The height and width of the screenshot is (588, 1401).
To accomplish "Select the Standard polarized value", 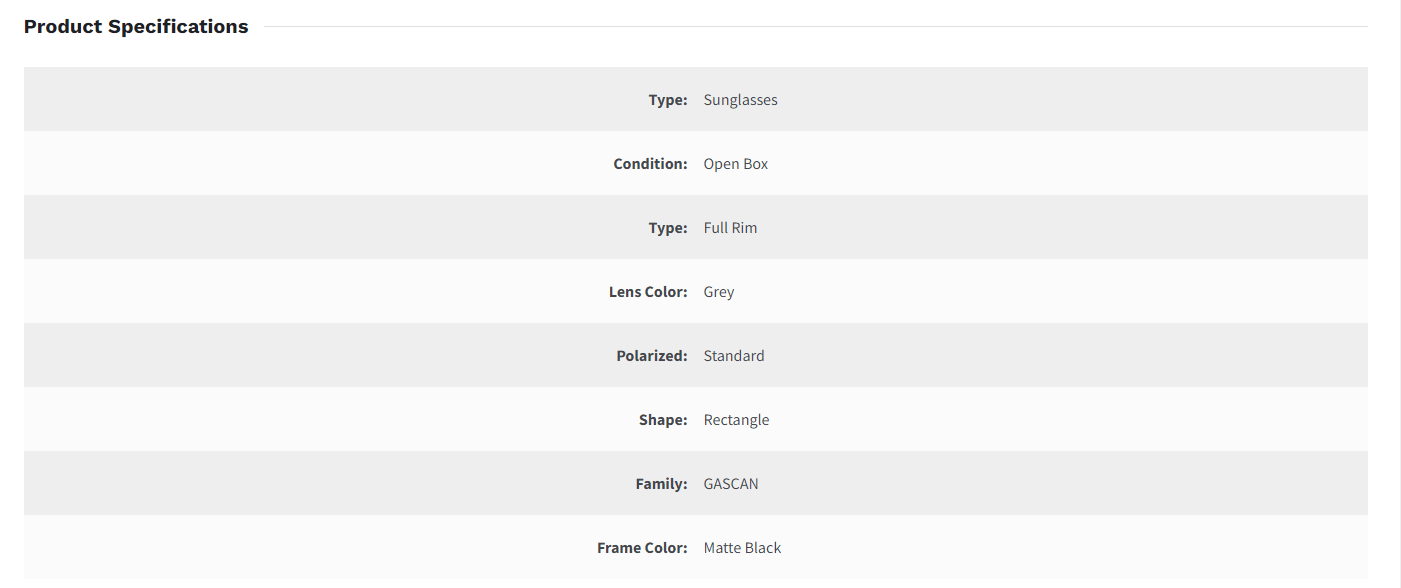I will [x=733, y=356].
